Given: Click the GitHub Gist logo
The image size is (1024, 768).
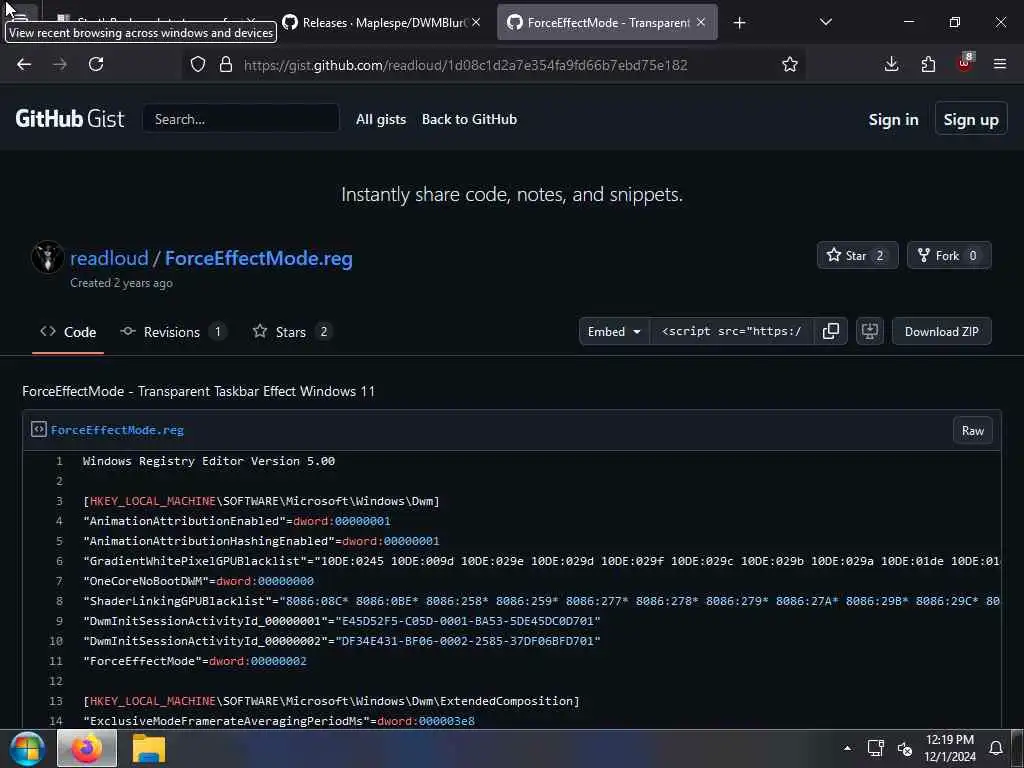Looking at the screenshot, I should tap(69, 119).
